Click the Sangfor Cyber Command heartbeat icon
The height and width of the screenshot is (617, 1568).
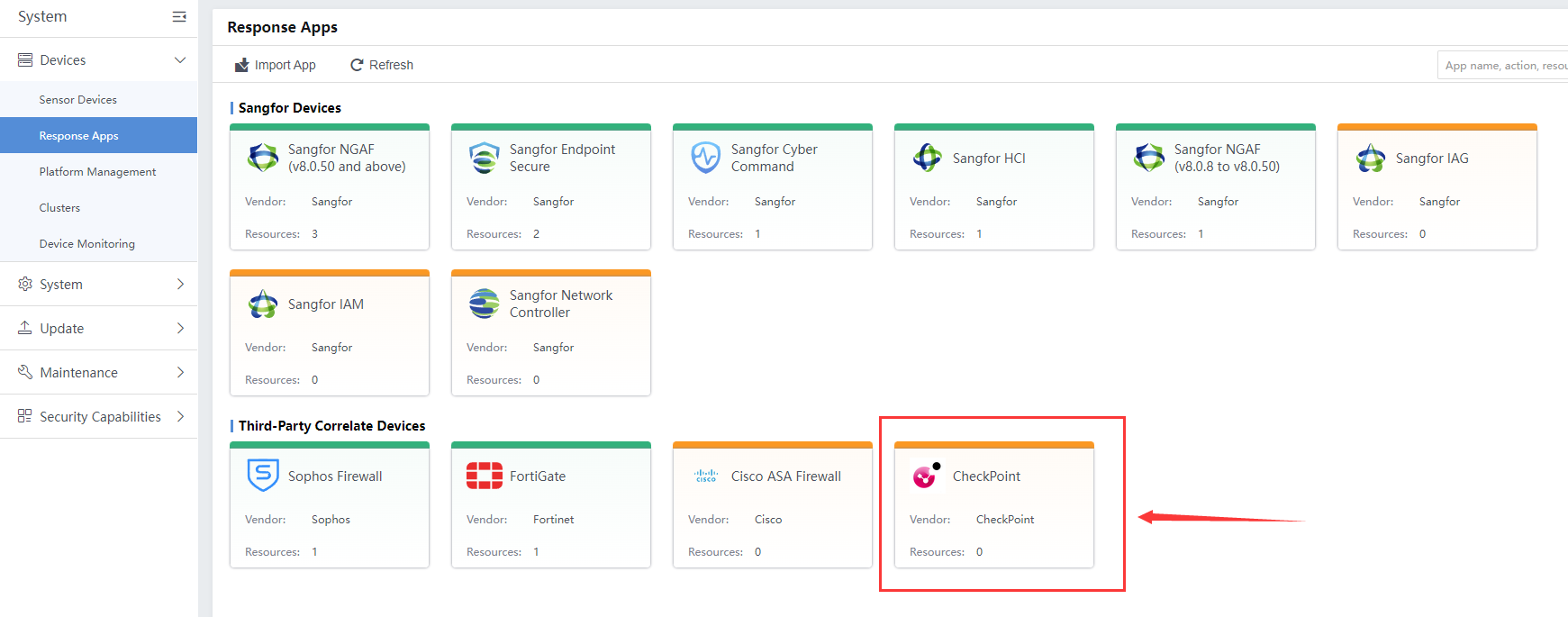pos(705,158)
